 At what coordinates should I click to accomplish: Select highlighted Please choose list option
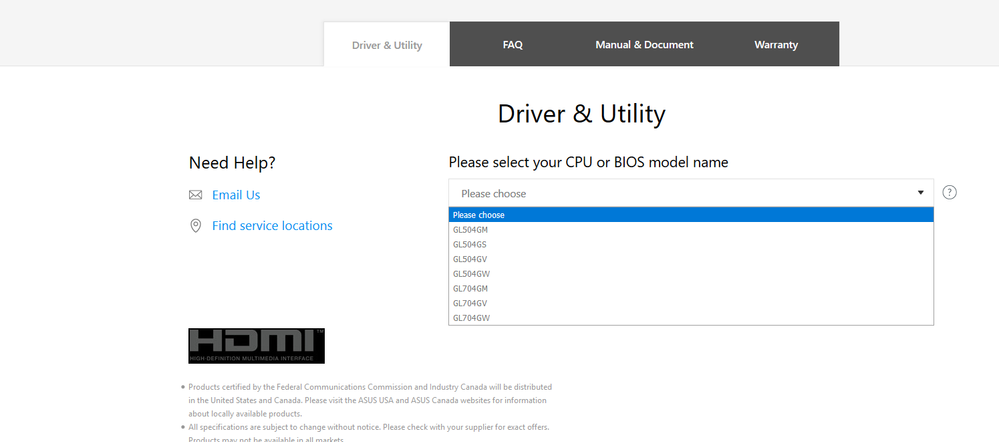[691, 215]
